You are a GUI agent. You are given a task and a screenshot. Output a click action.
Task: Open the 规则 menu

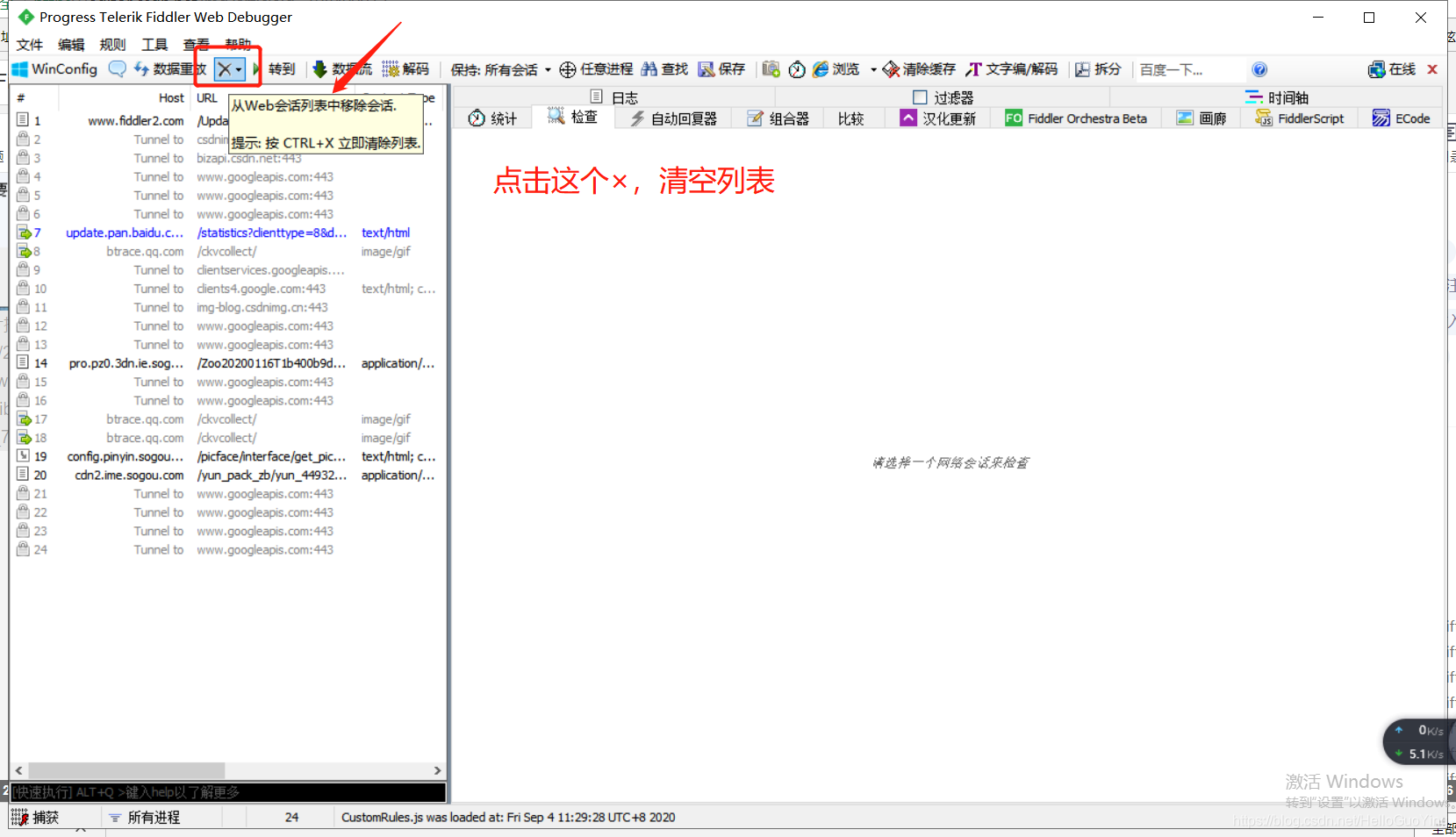112,45
